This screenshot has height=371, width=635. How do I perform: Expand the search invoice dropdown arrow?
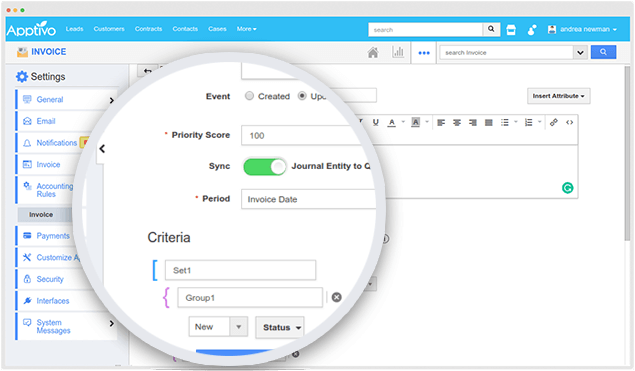[x=580, y=53]
